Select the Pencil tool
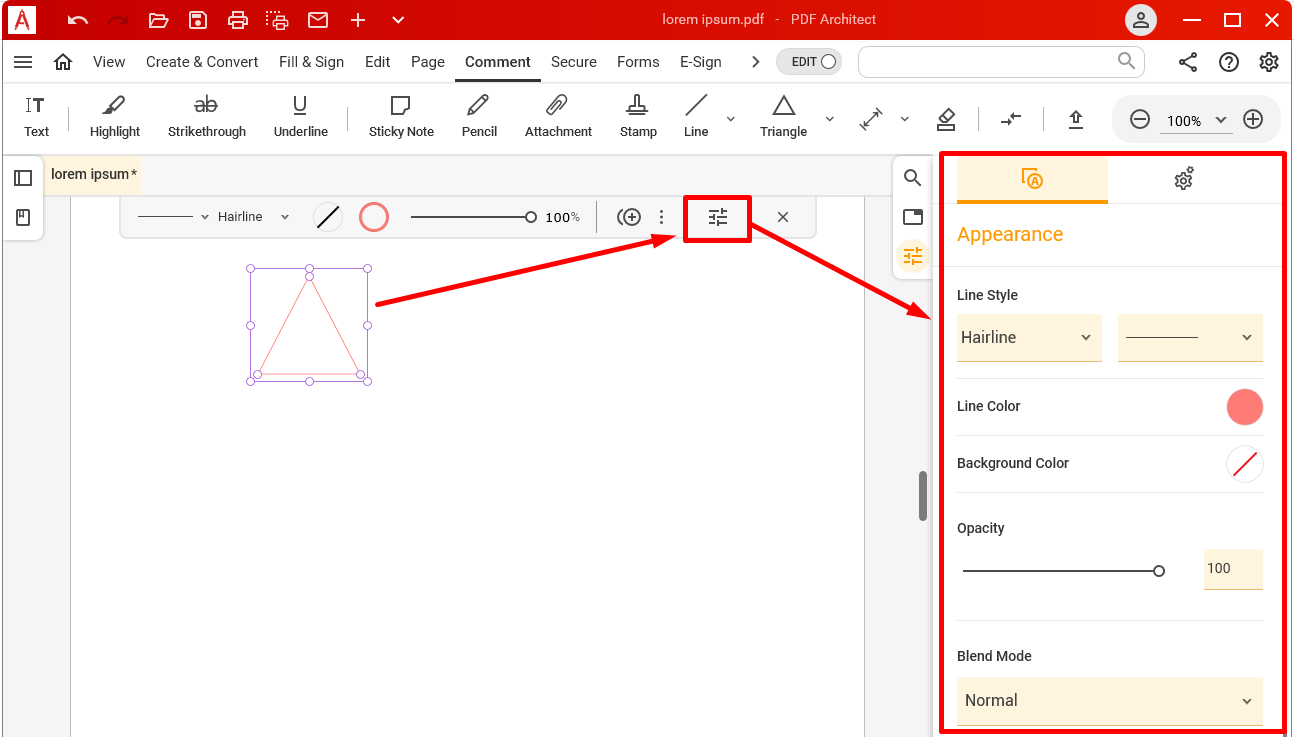The width and height of the screenshot is (1294, 737). click(479, 117)
